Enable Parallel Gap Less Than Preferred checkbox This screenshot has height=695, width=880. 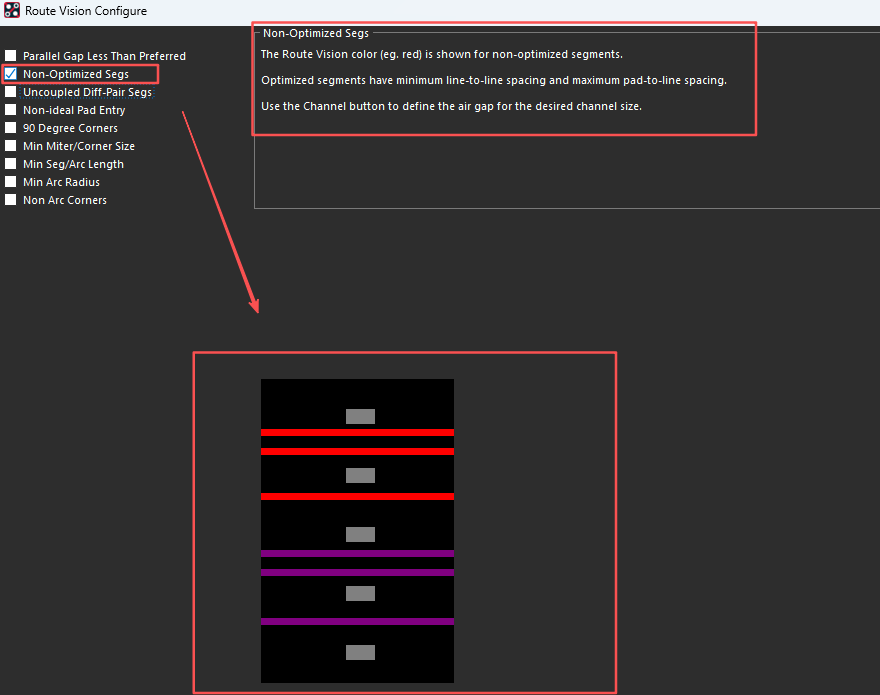[x=11, y=56]
